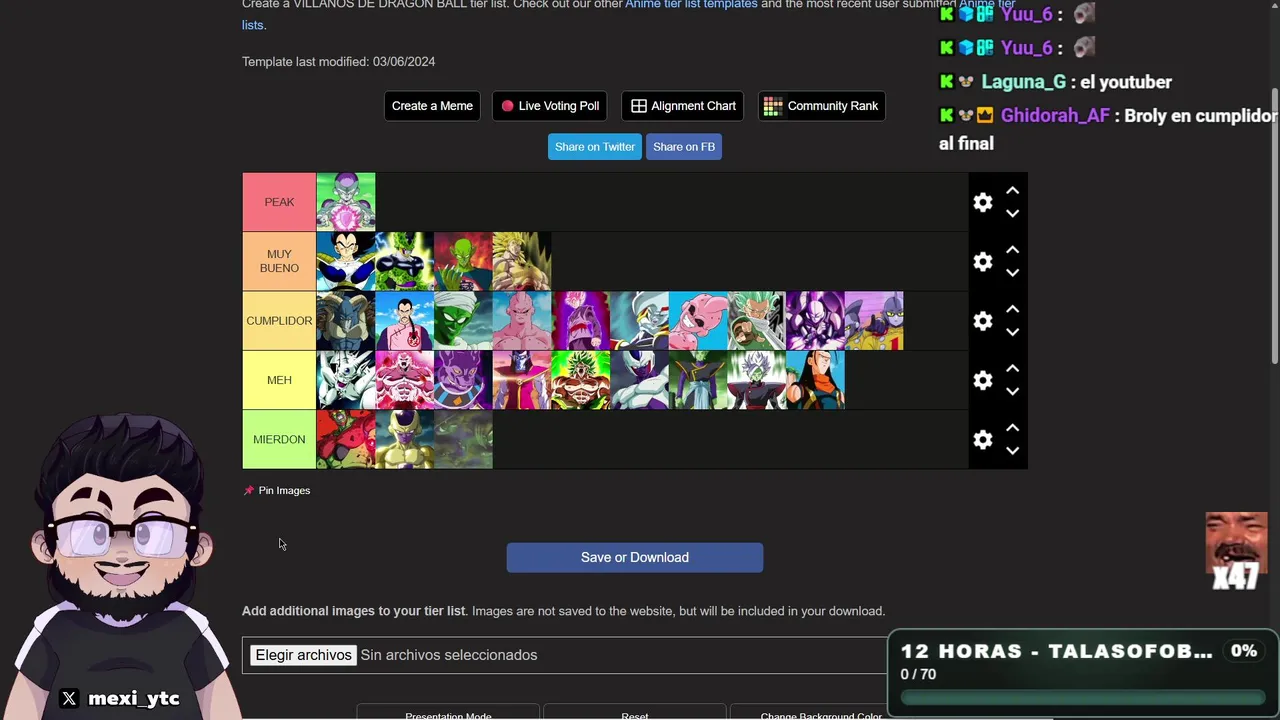Open Community Rank

[821, 106]
